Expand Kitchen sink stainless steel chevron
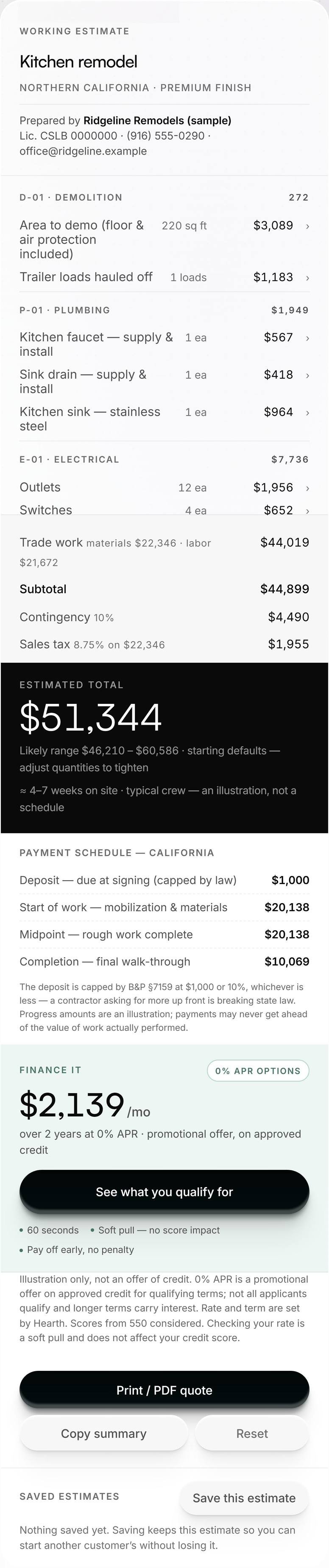The width and height of the screenshot is (329, 1568). tap(307, 413)
